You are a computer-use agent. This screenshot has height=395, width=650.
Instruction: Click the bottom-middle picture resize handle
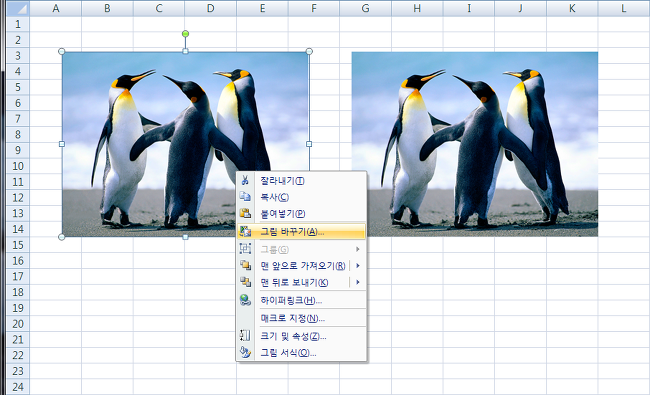click(185, 237)
